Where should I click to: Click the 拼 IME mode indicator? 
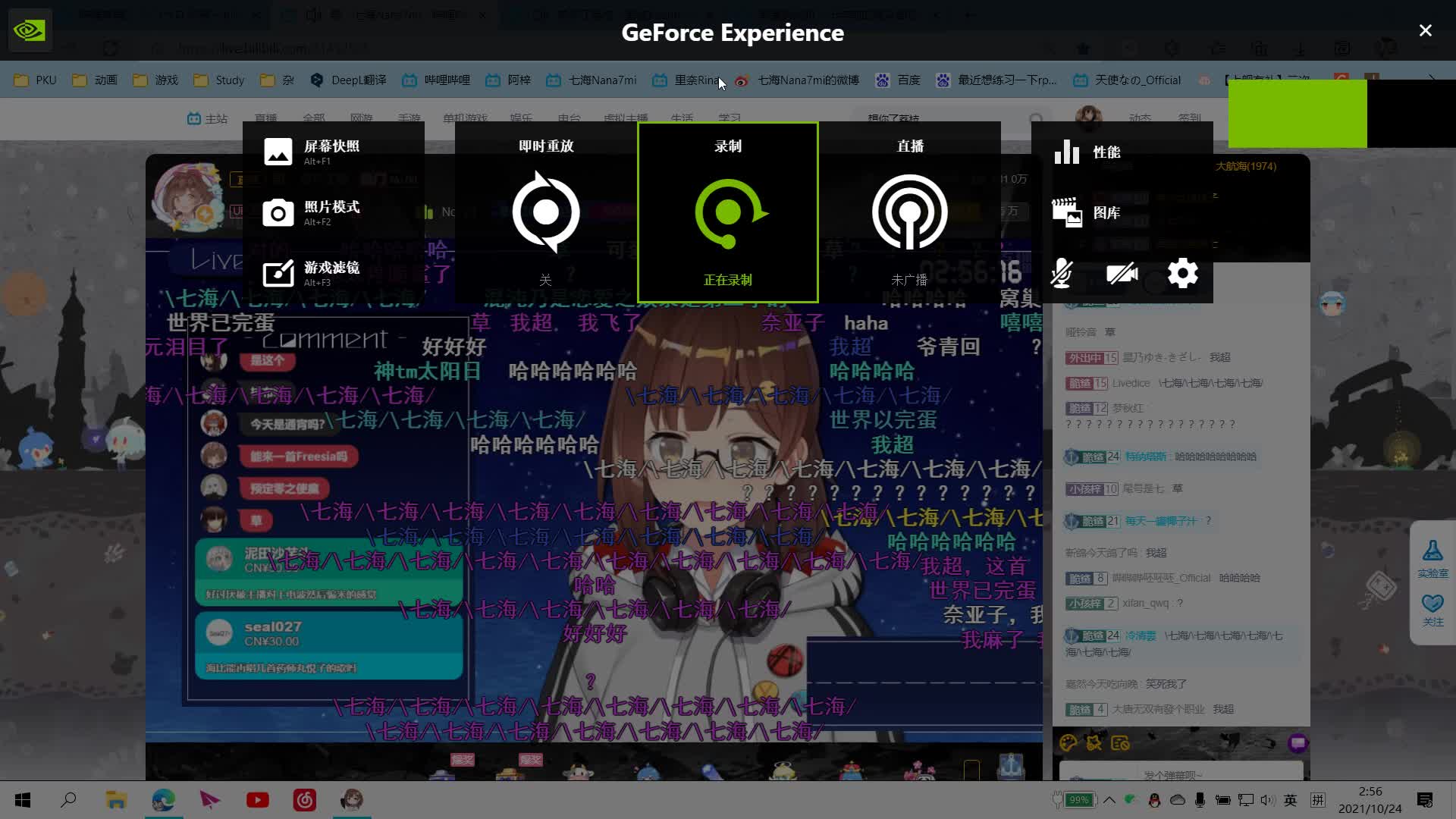click(1318, 800)
